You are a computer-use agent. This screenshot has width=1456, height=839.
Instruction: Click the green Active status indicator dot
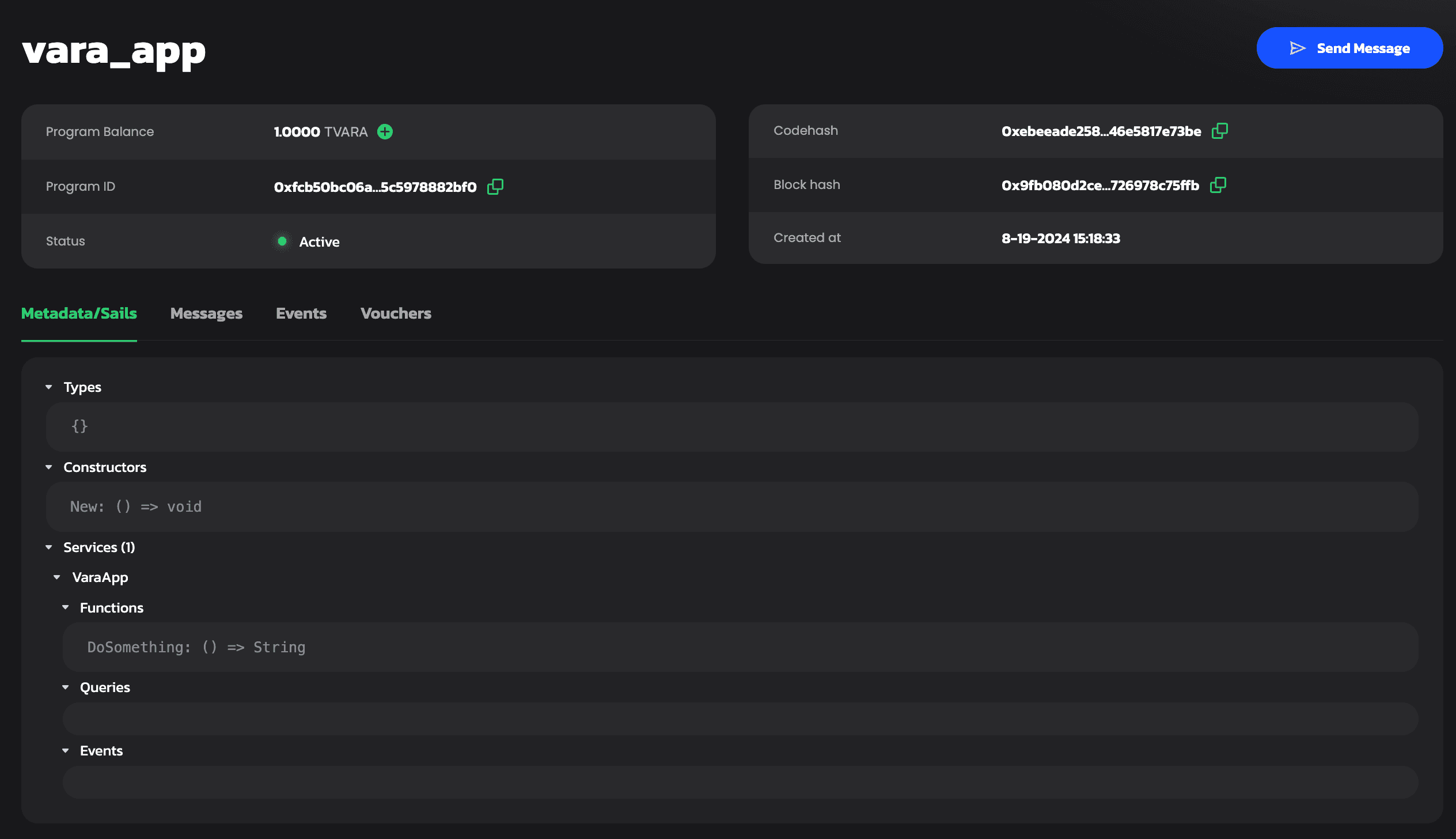[282, 241]
